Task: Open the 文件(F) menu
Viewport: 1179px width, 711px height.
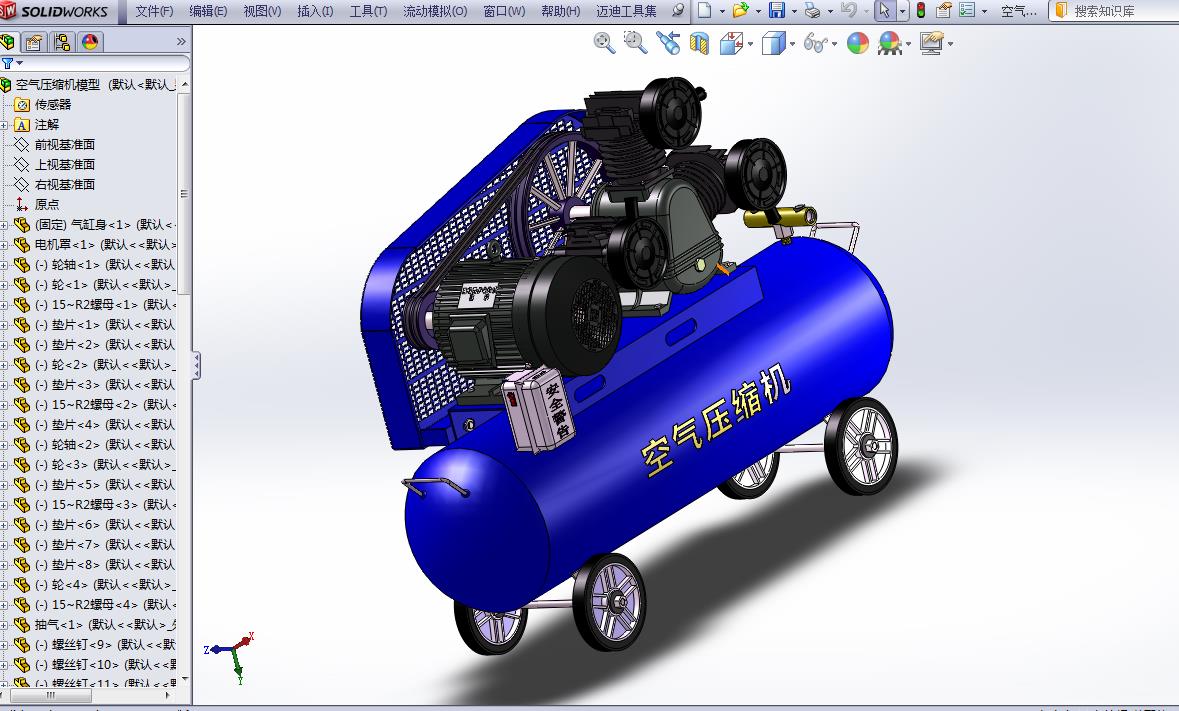Action: (x=154, y=11)
